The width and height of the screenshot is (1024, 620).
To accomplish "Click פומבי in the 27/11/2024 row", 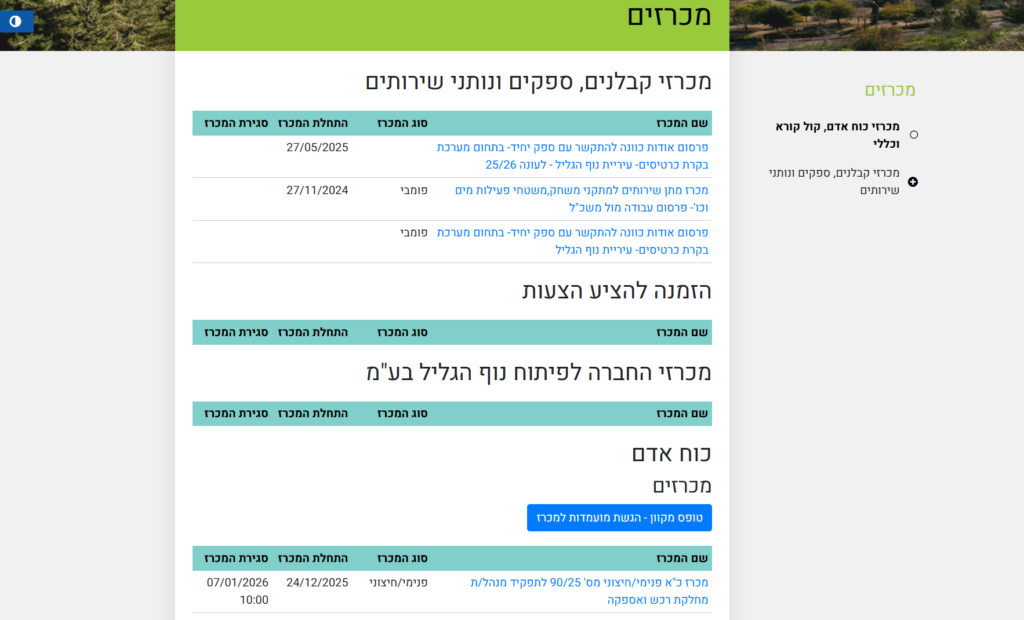I will (414, 190).
